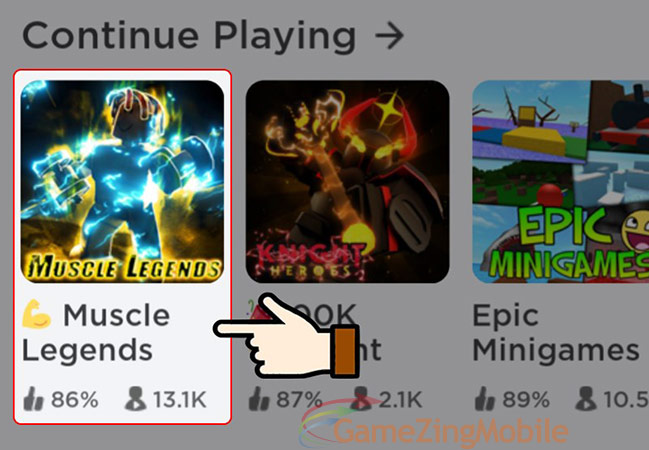Click the Muscle Legends yellow logo text
The width and height of the screenshot is (649, 450).
click(123, 266)
